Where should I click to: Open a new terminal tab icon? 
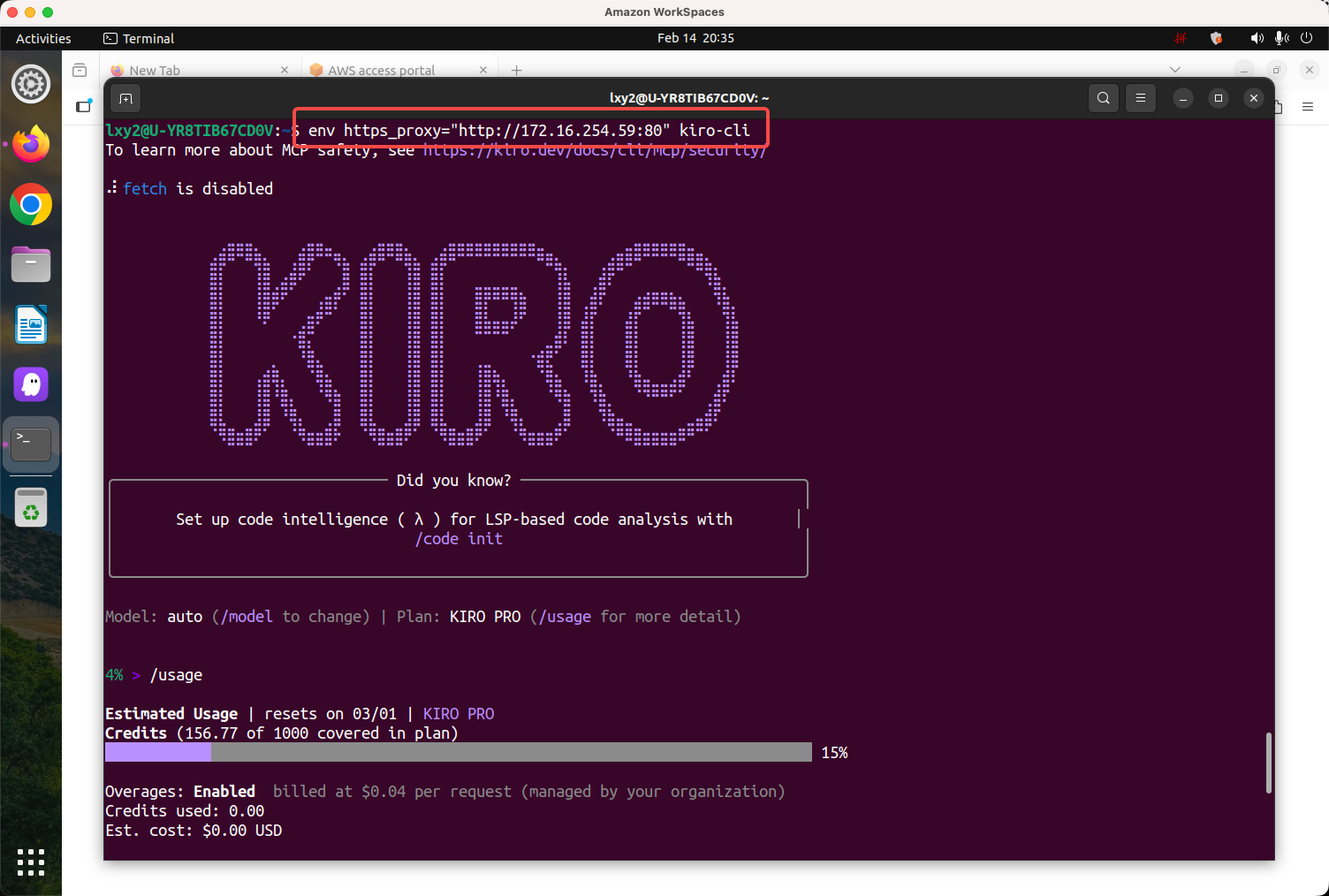click(x=125, y=98)
